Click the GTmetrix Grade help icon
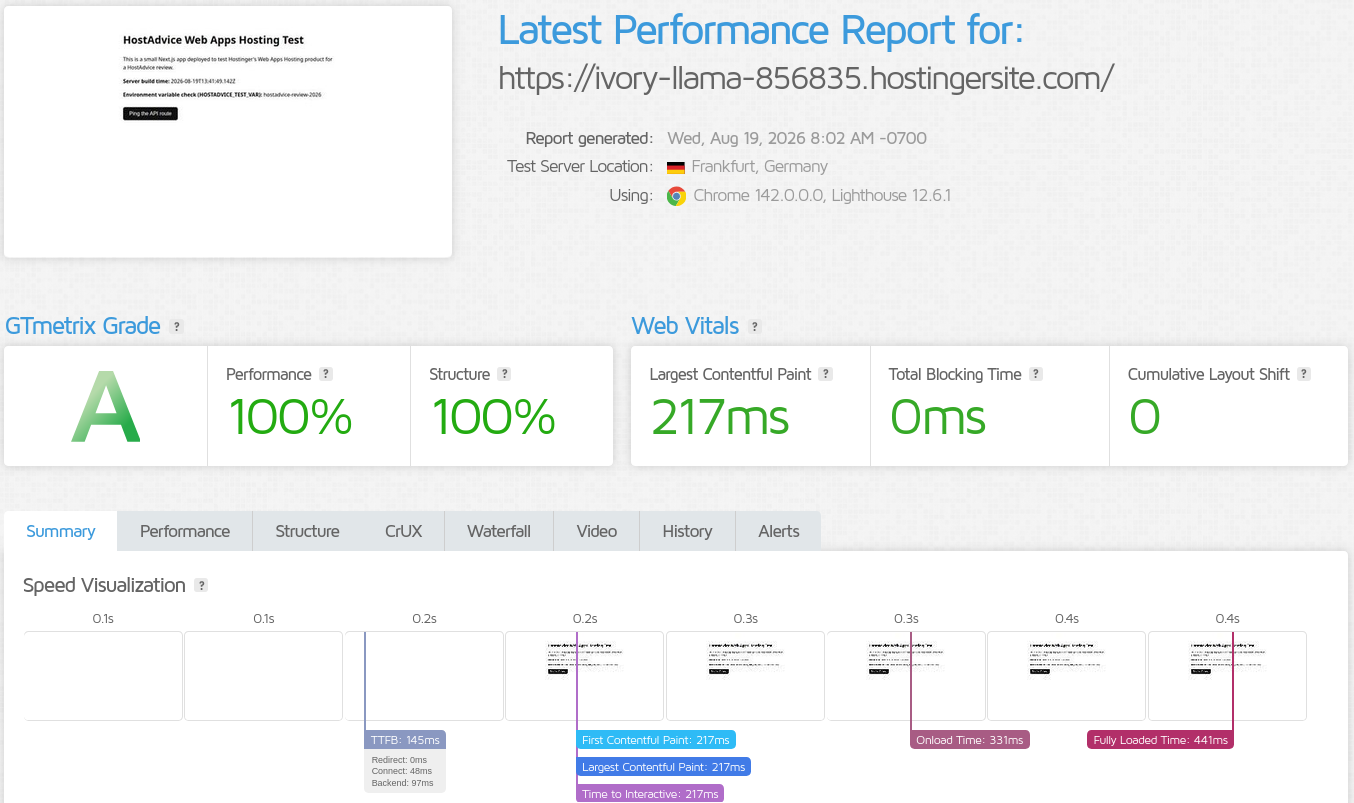 point(177,326)
